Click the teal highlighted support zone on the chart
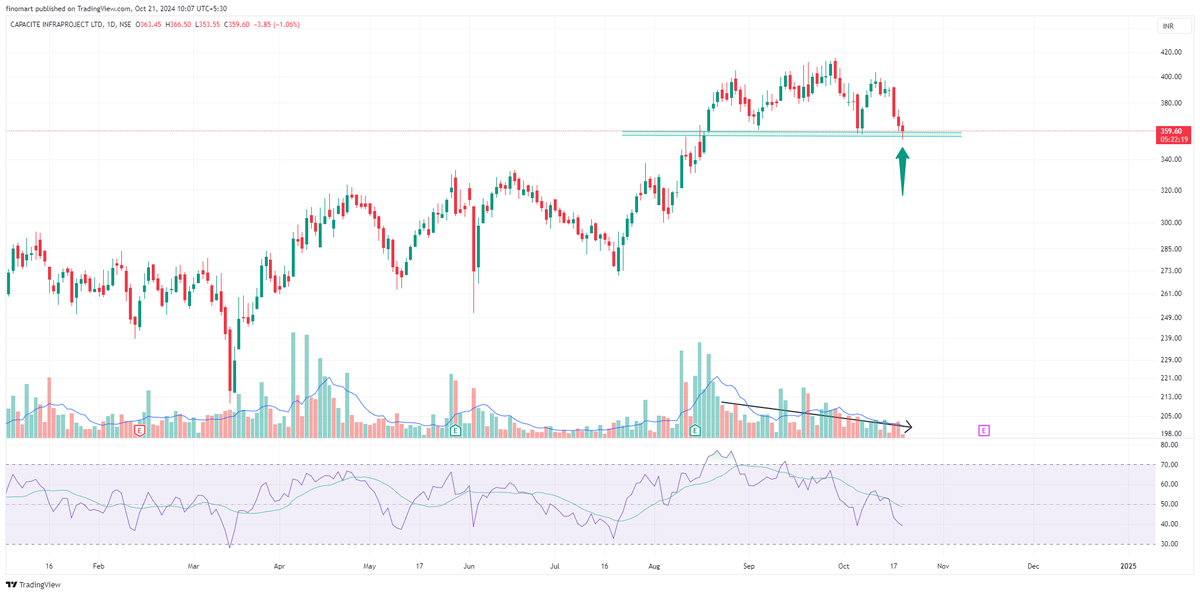1200x595 pixels. click(x=790, y=133)
